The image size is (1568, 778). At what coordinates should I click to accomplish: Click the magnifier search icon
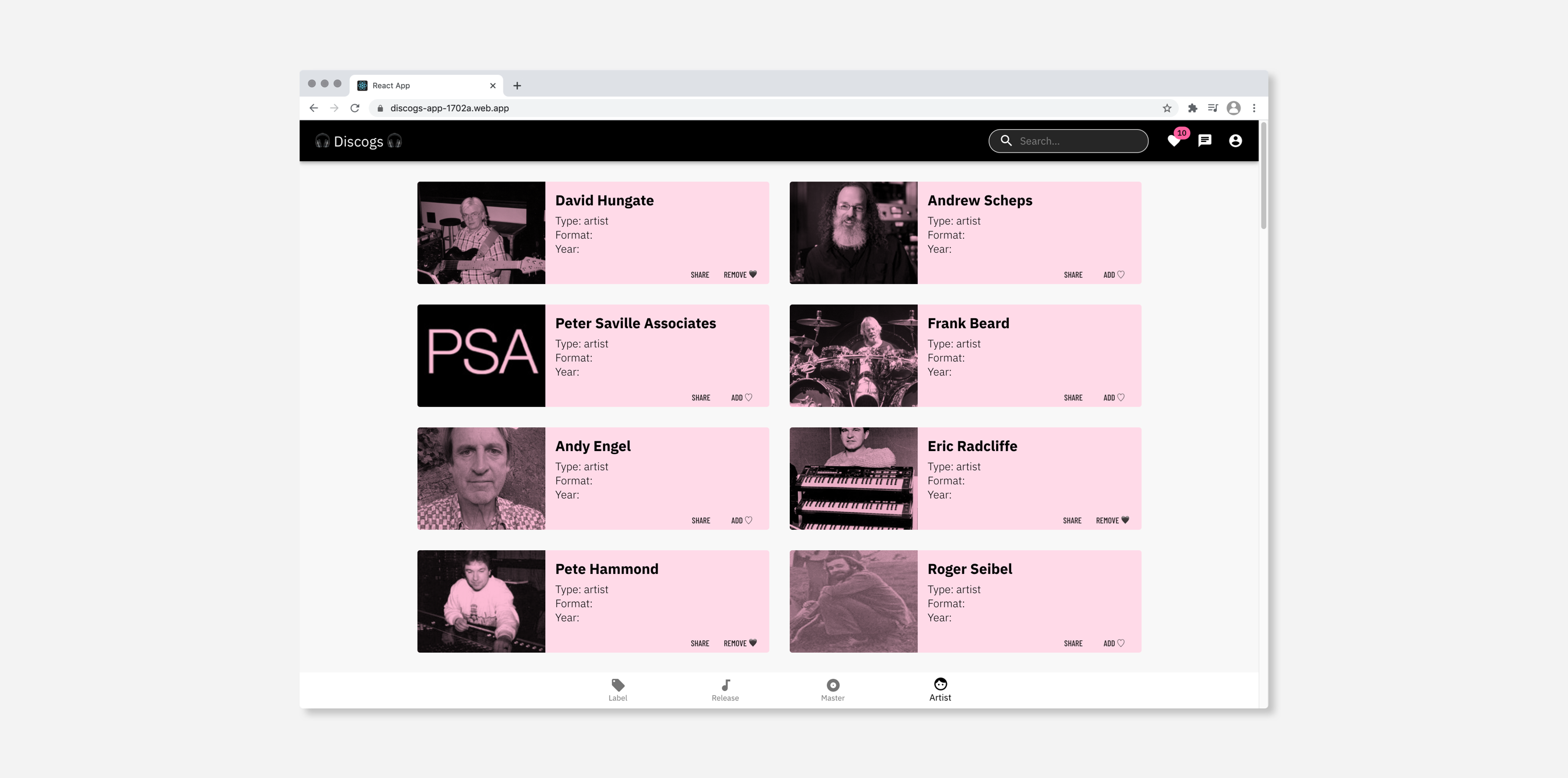coord(1006,141)
